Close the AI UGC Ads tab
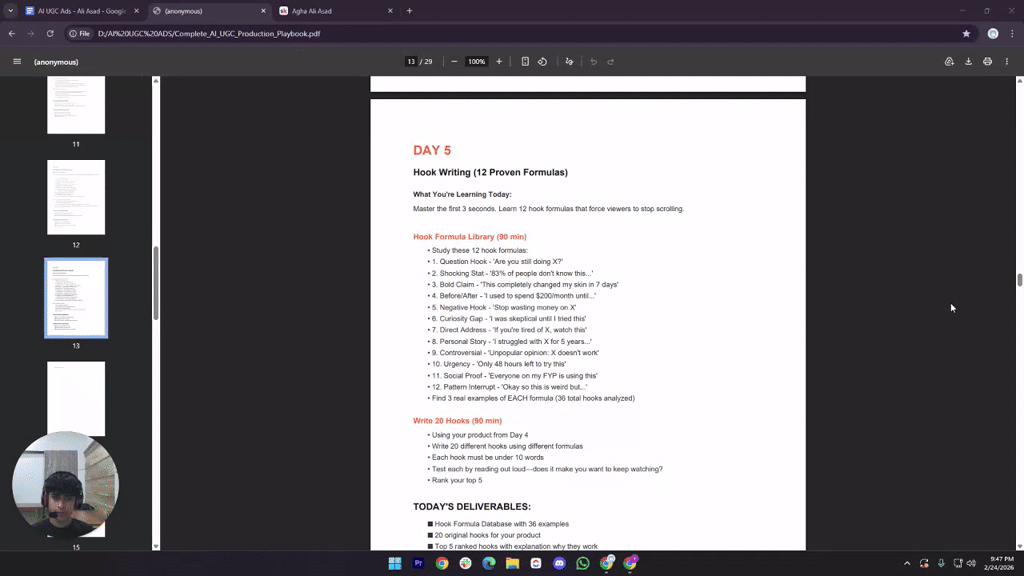Image resolution: width=1024 pixels, height=576 pixels. (136, 10)
